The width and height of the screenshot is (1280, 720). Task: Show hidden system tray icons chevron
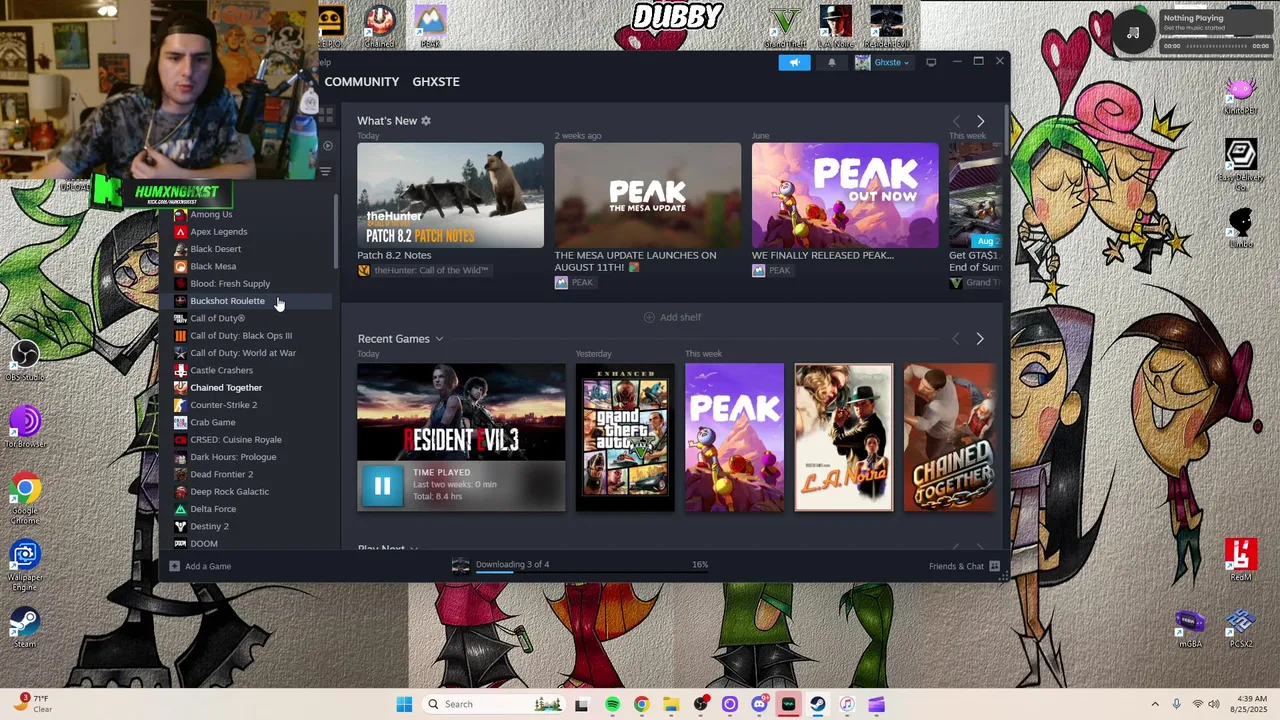point(1155,704)
